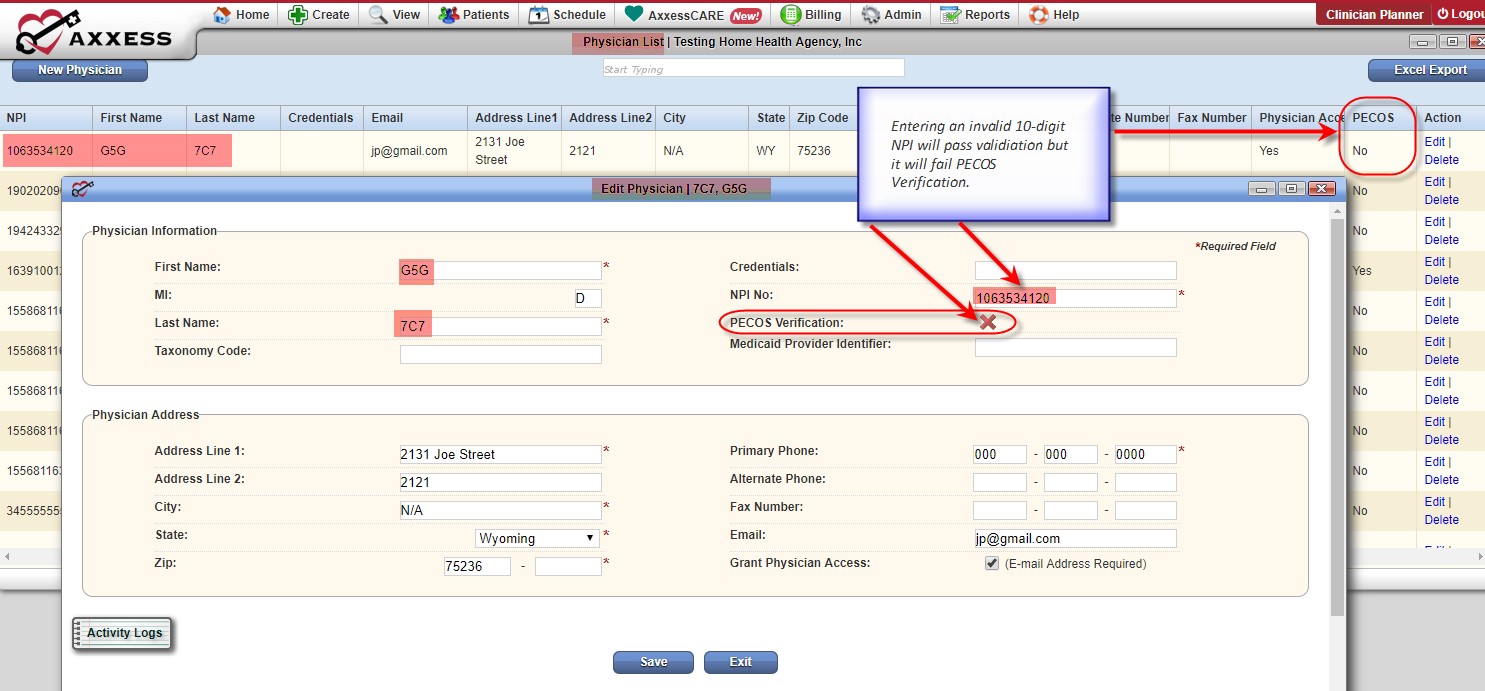Viewport: 1485px width, 691px height.
Task: Open the Patients menu
Action: (474, 15)
